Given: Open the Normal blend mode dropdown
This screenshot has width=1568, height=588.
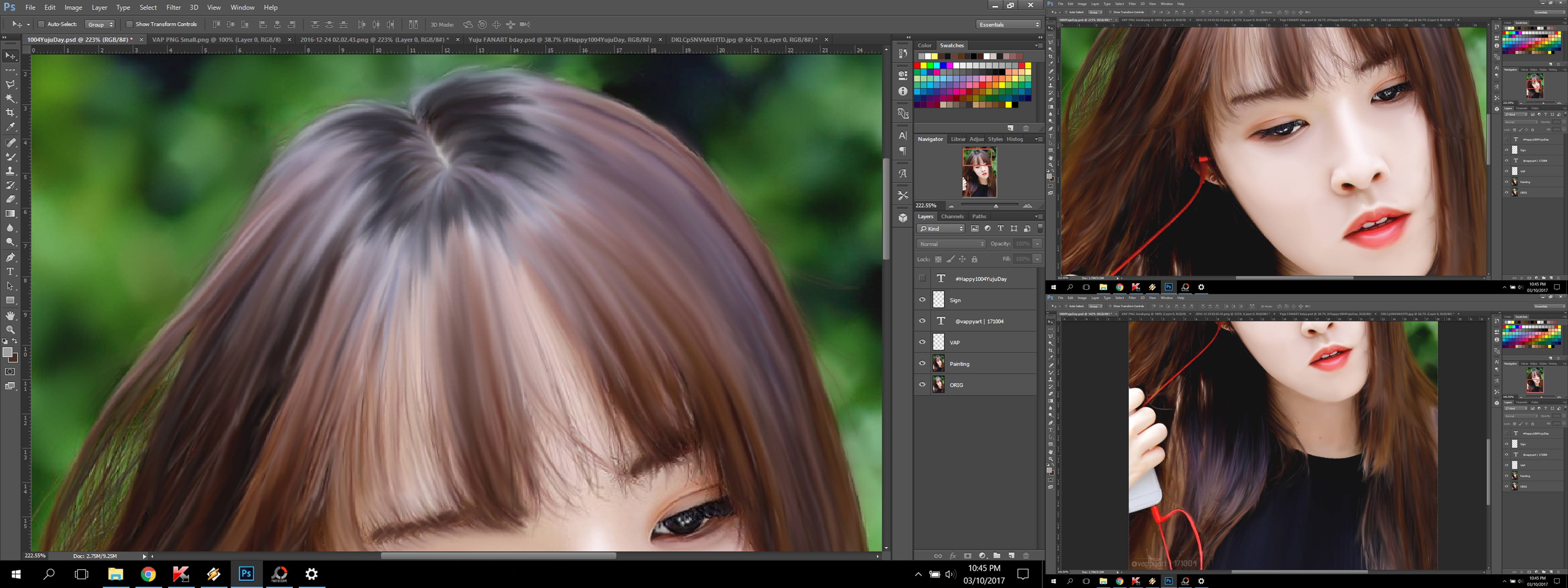Looking at the screenshot, I should point(951,244).
